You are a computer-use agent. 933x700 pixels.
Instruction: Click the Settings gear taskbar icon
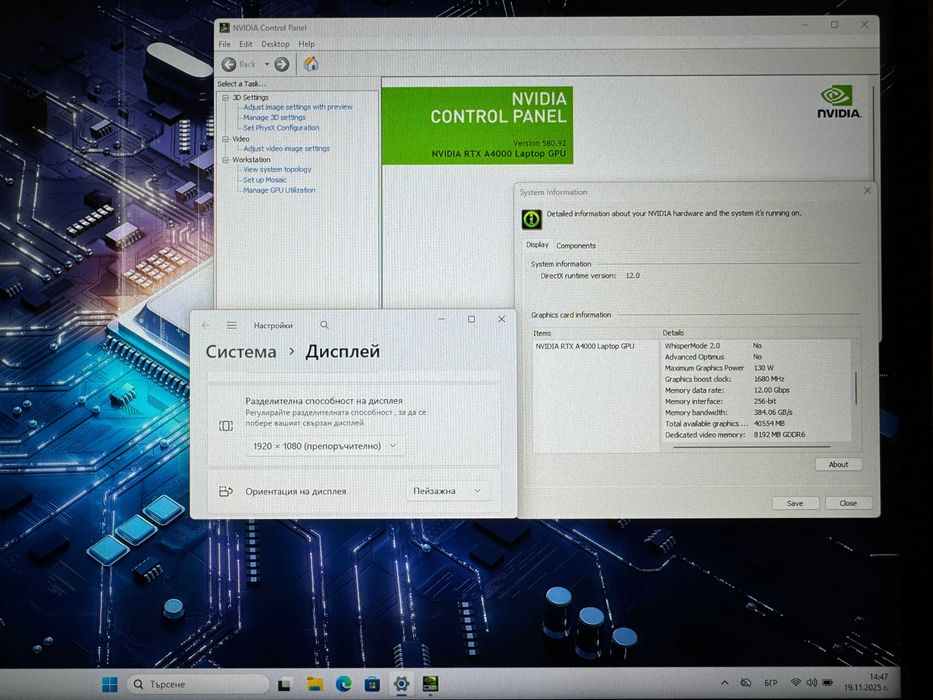tap(402, 684)
